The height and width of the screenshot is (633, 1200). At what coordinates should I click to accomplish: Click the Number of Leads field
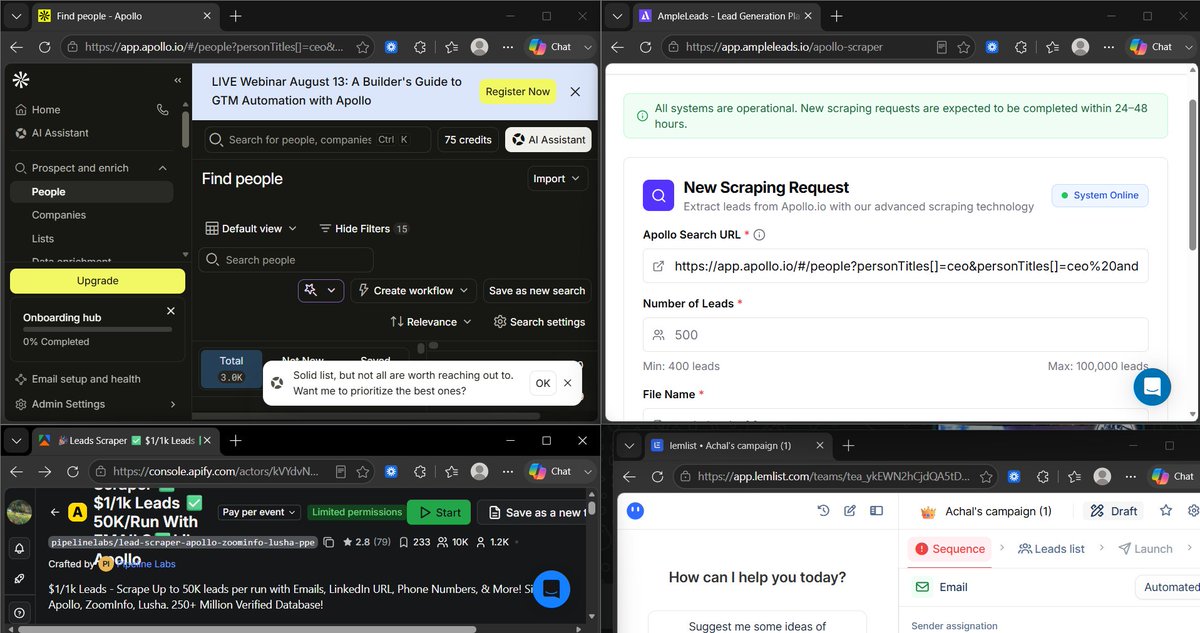895,335
